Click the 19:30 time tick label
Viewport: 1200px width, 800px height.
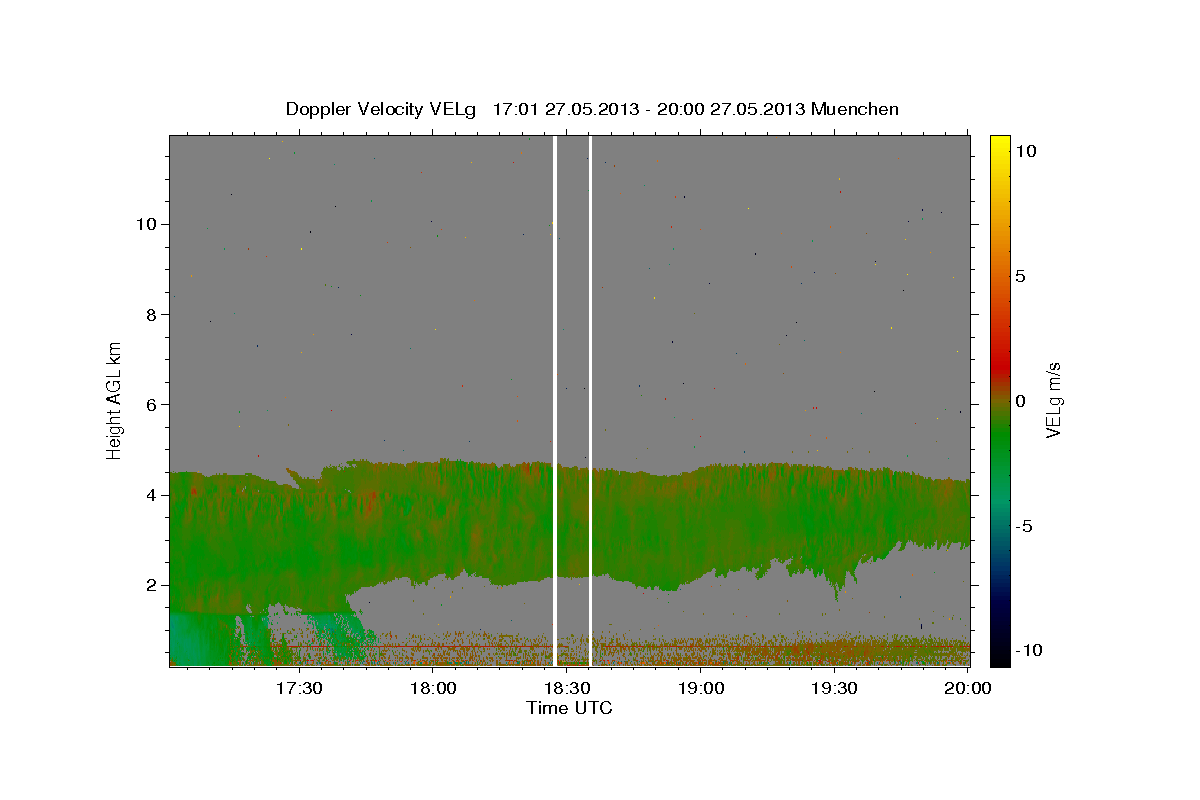click(x=834, y=689)
